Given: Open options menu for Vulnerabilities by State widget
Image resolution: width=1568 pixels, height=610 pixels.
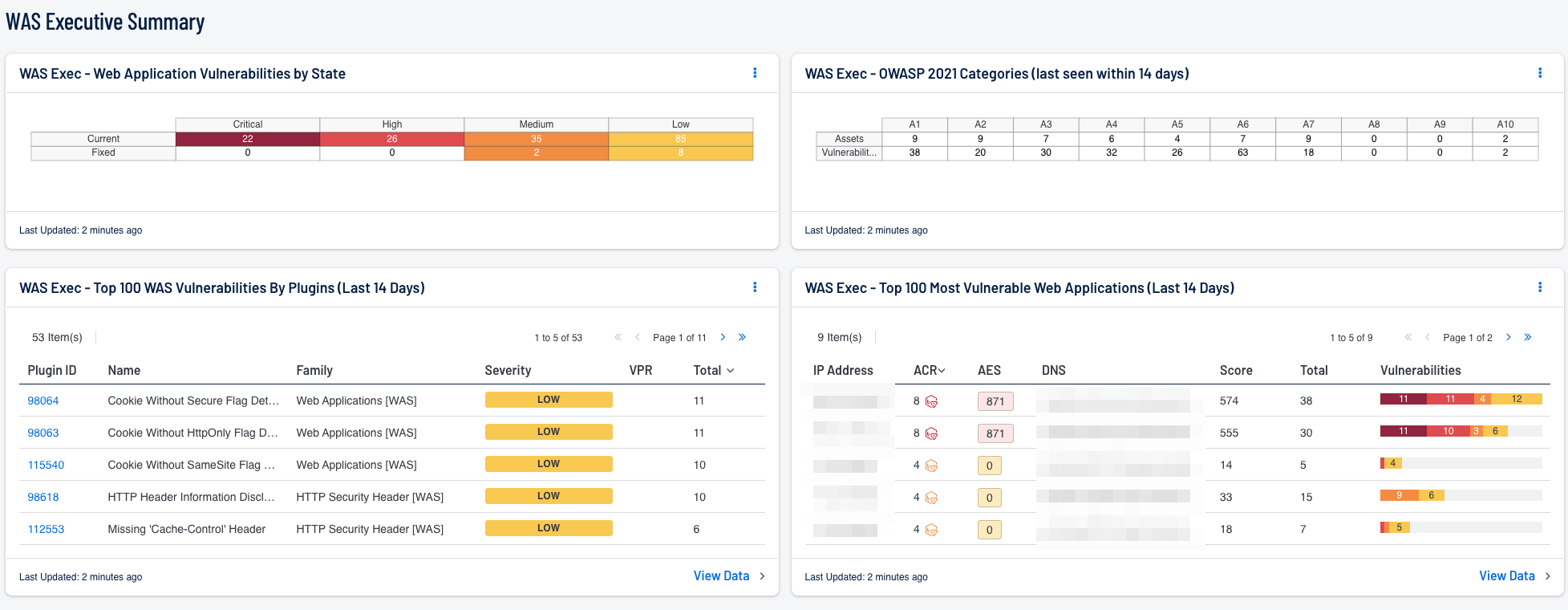Looking at the screenshot, I should tap(755, 73).
